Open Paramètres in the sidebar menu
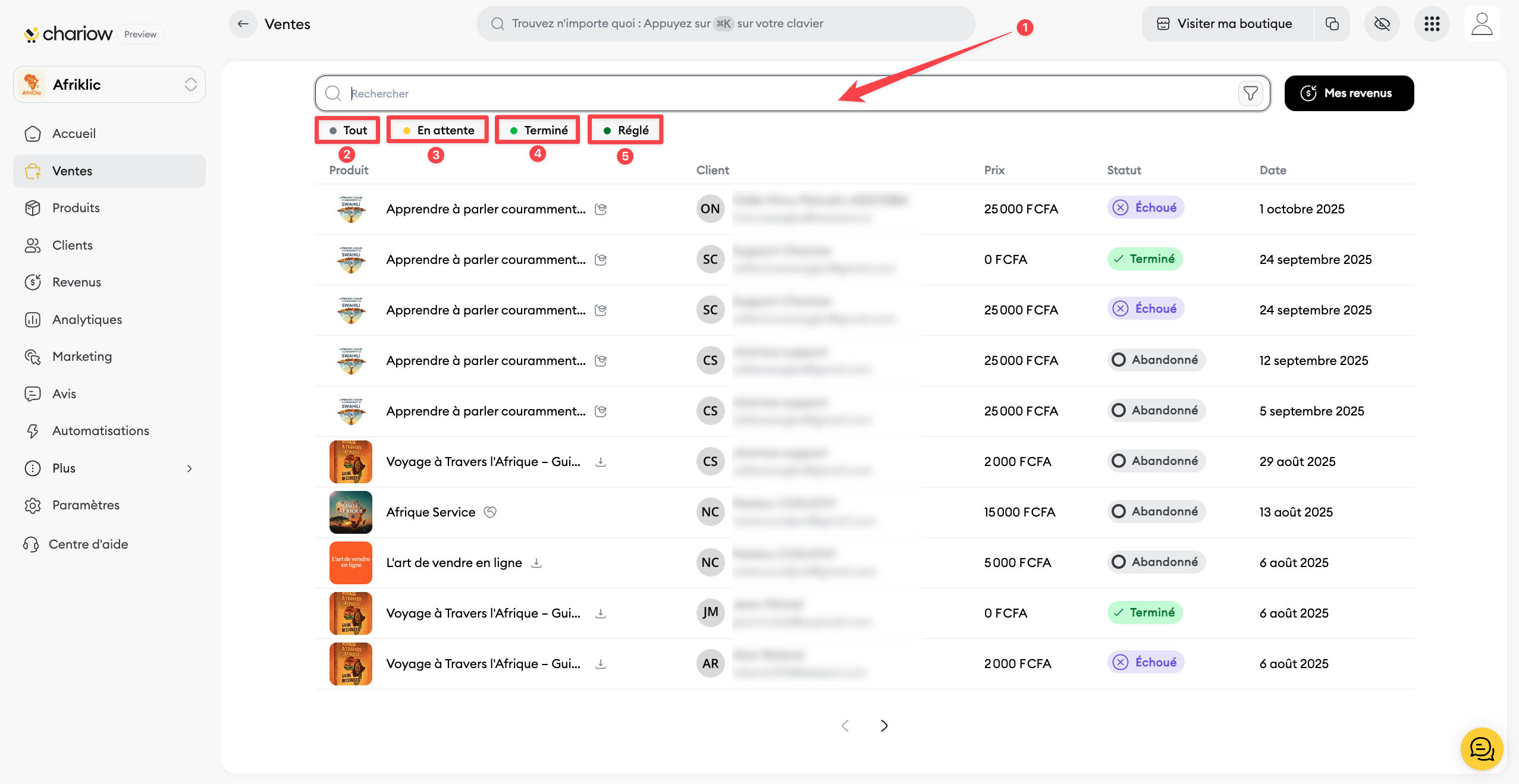The width and height of the screenshot is (1519, 784). (x=86, y=505)
